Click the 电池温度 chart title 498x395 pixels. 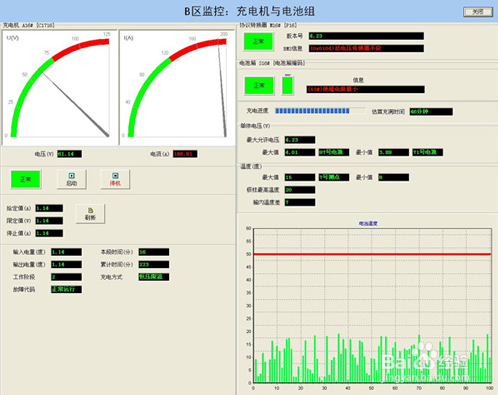pyautogui.click(x=368, y=223)
